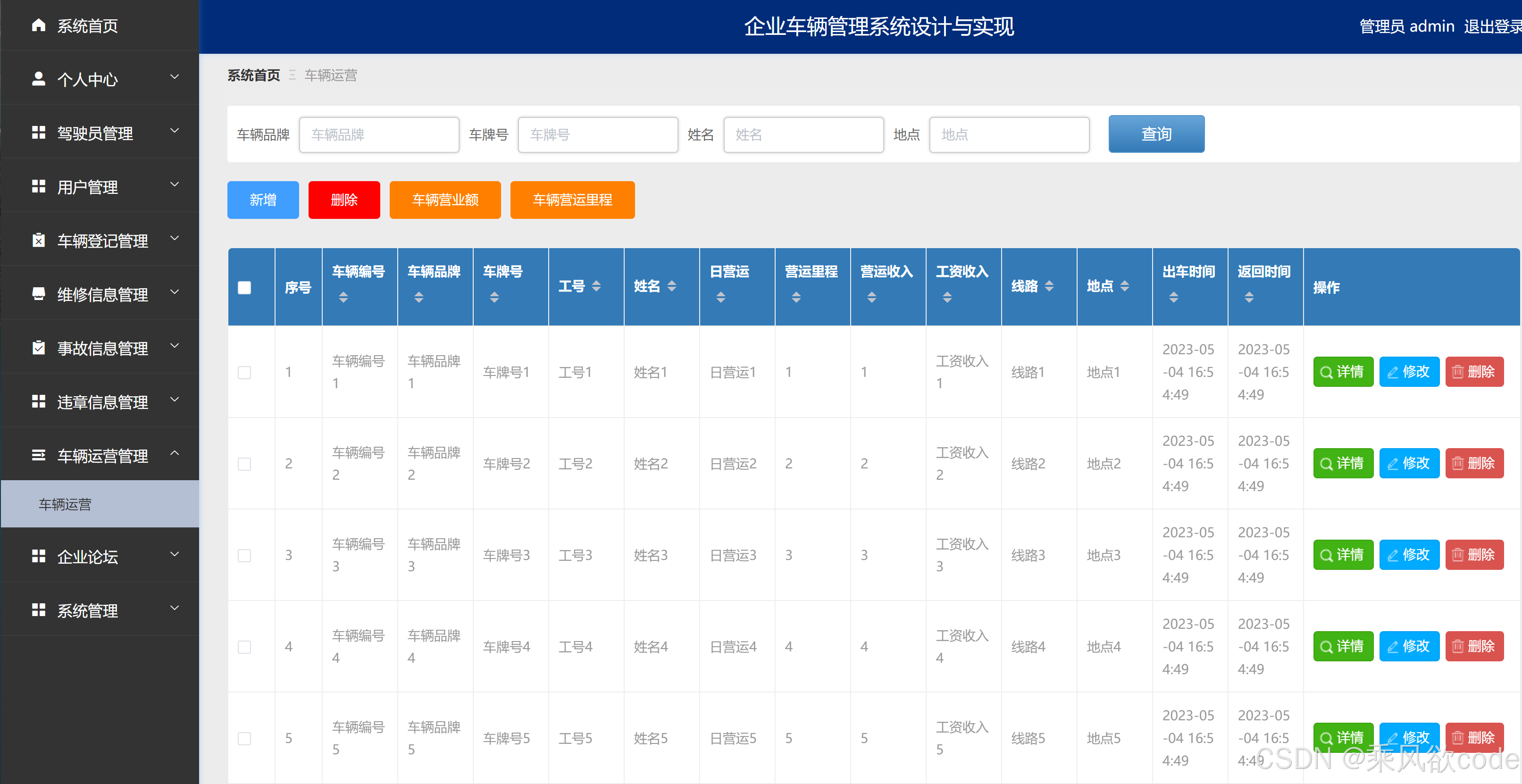Click the 车辆运营管理 list icon

point(38,456)
